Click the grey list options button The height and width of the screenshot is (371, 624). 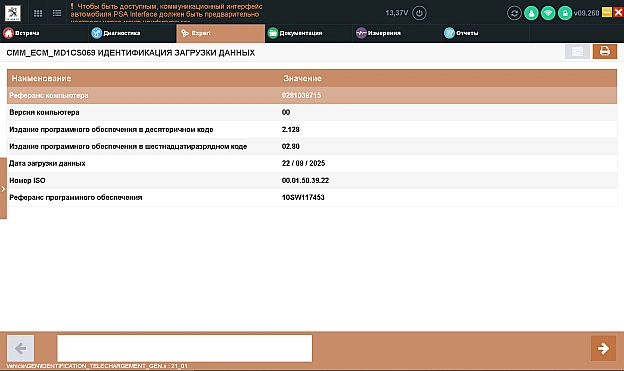577,52
